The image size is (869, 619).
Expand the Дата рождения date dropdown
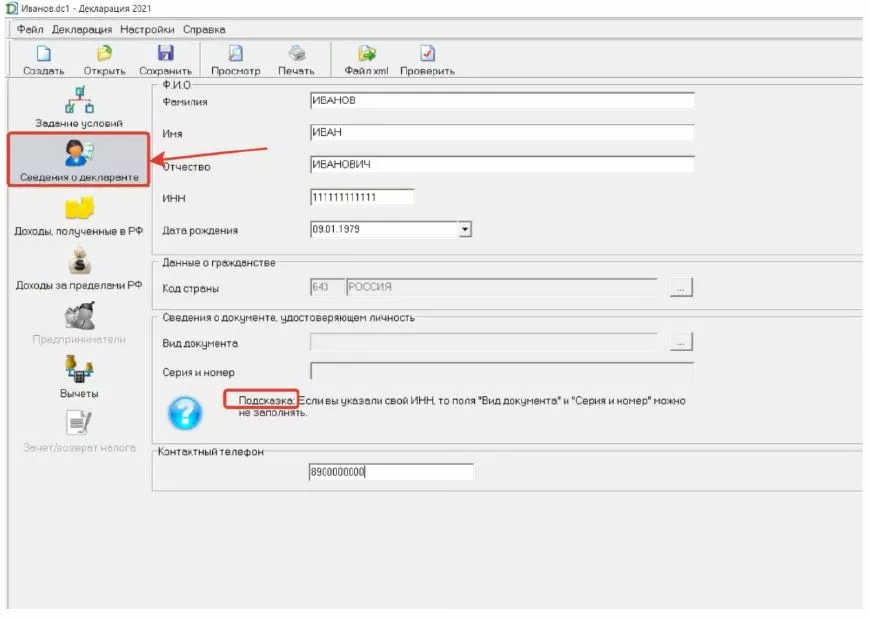pyautogui.click(x=464, y=229)
